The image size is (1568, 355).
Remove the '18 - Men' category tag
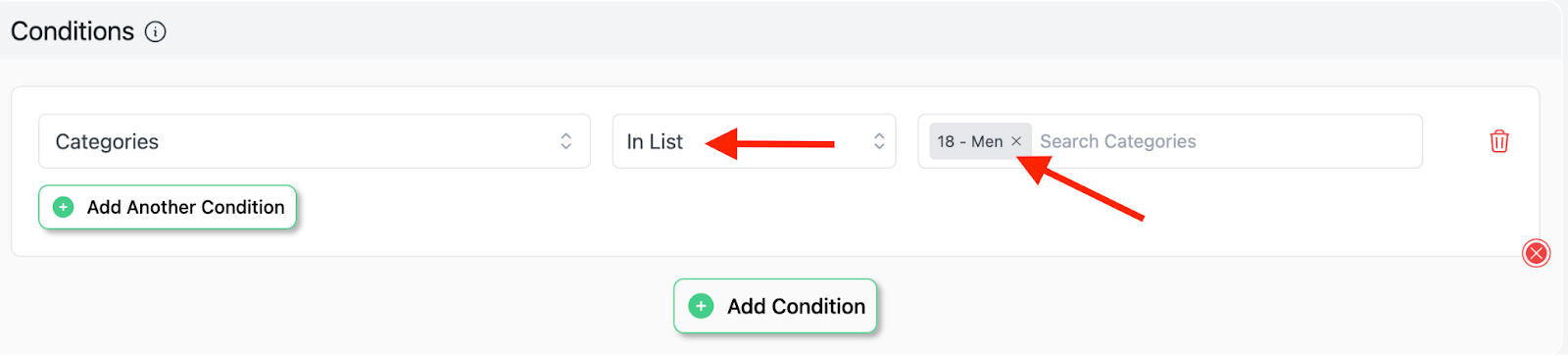click(x=1016, y=141)
